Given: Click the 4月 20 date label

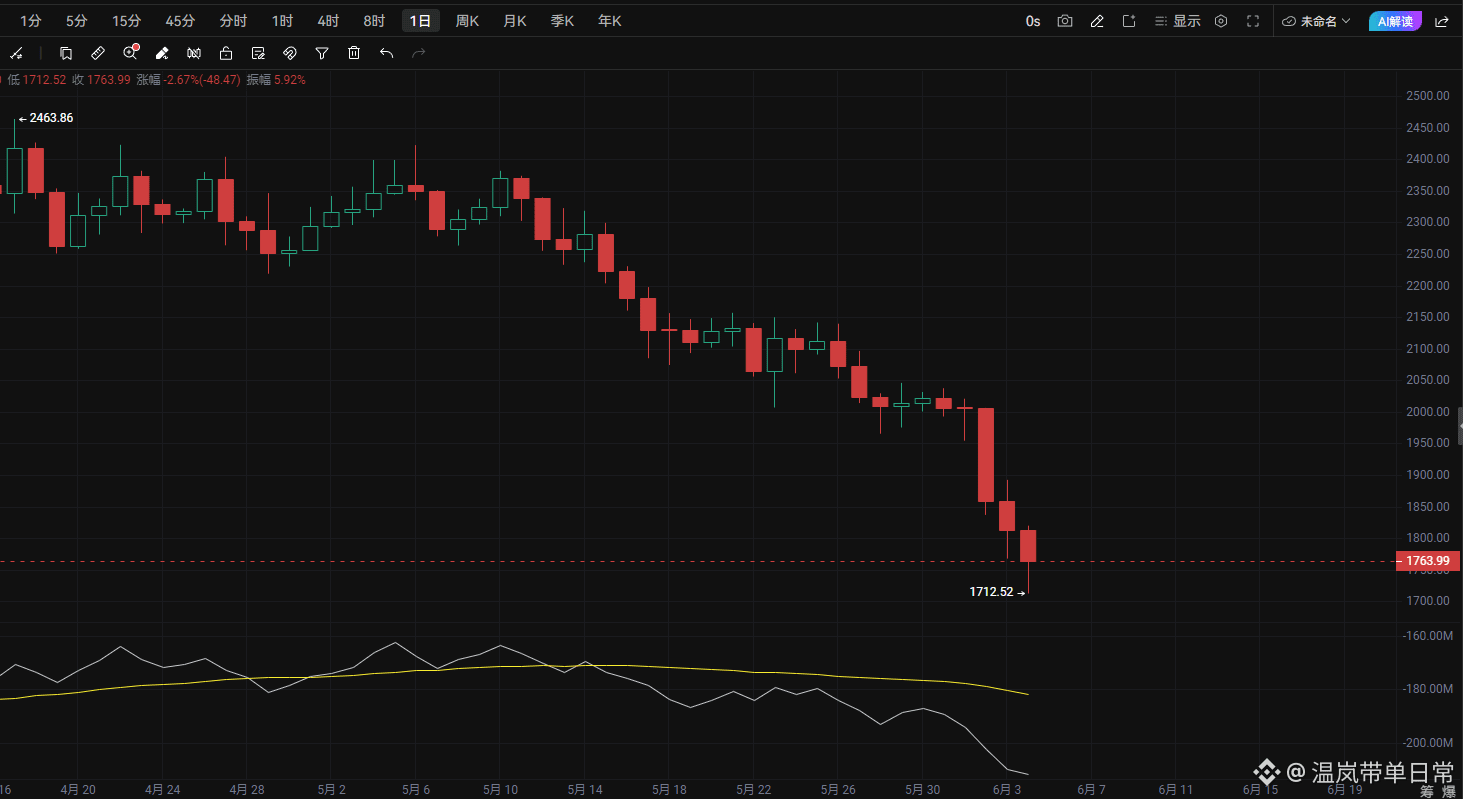Looking at the screenshot, I should (x=77, y=789).
